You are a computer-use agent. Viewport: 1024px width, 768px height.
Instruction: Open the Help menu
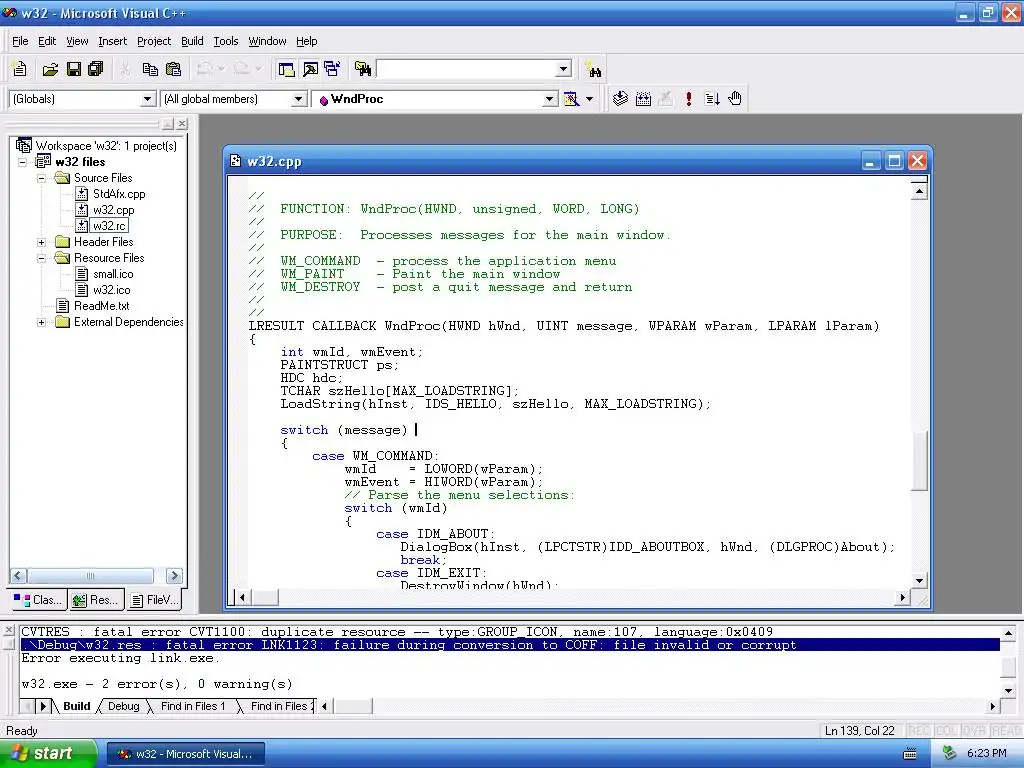(x=306, y=41)
